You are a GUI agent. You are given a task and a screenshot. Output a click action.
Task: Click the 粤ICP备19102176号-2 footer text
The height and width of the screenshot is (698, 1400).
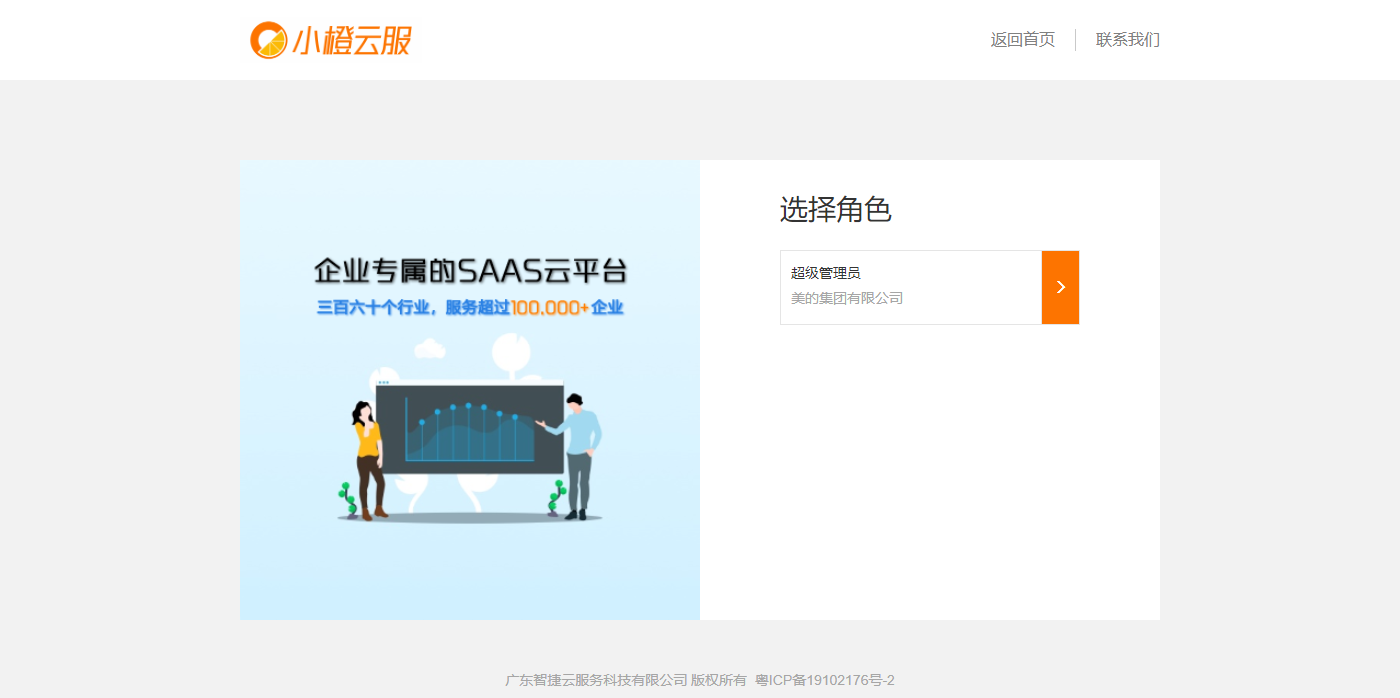coord(824,680)
